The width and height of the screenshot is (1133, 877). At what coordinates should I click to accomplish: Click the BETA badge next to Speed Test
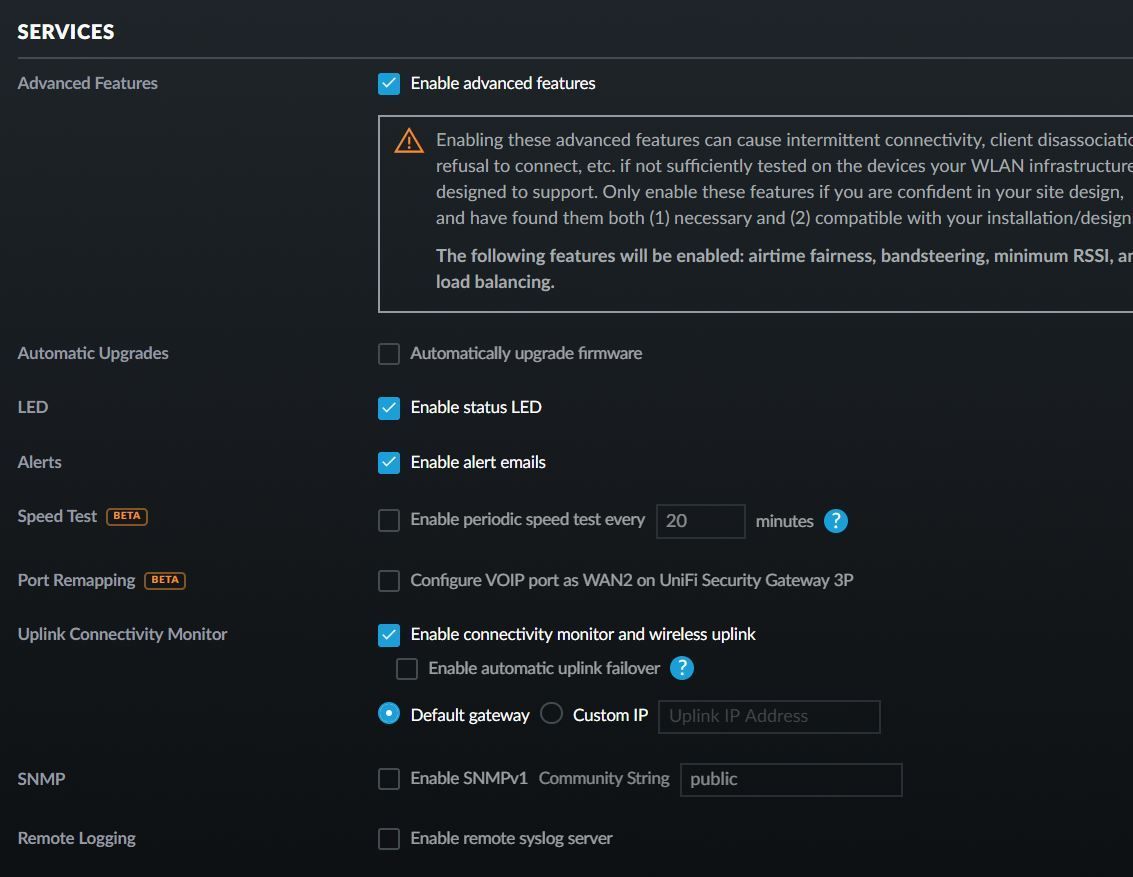pyautogui.click(x=127, y=516)
